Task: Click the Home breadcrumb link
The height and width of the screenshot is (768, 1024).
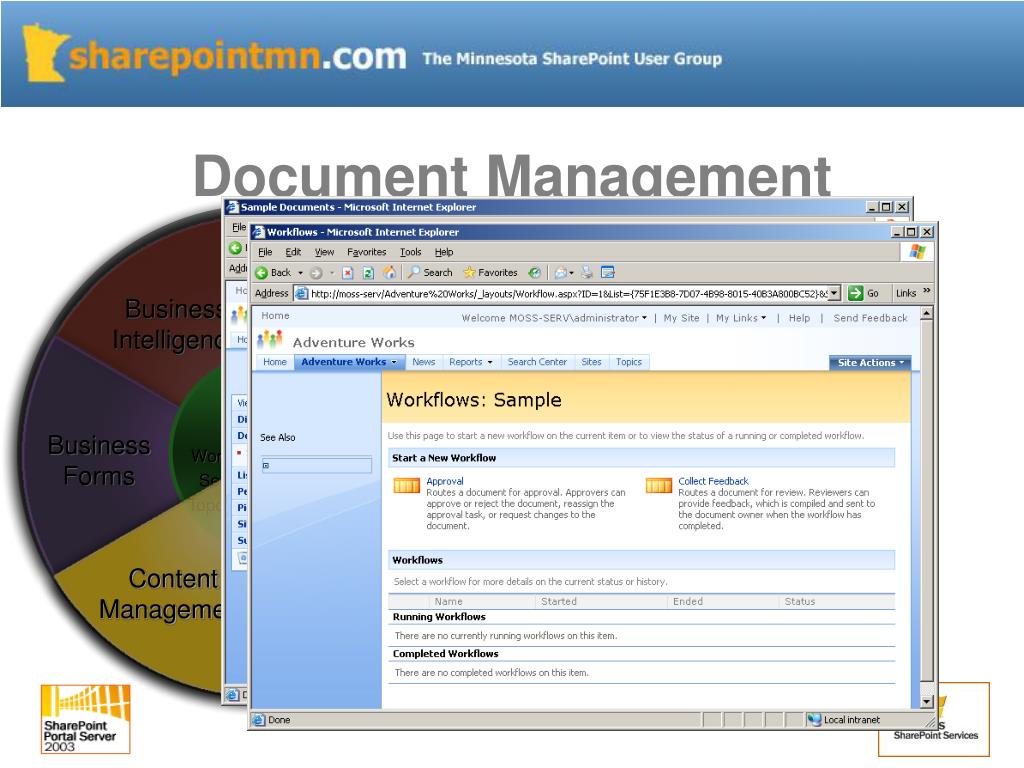Action: (x=275, y=315)
